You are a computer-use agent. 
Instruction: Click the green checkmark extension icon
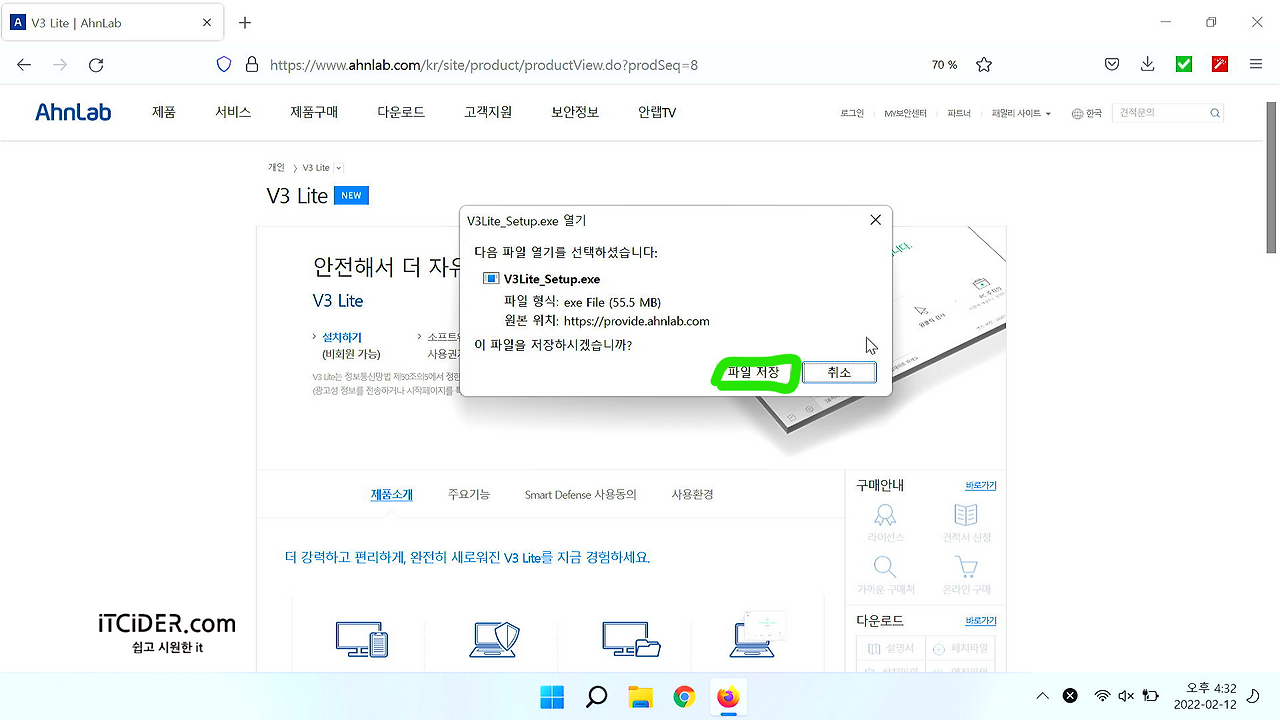1183,64
